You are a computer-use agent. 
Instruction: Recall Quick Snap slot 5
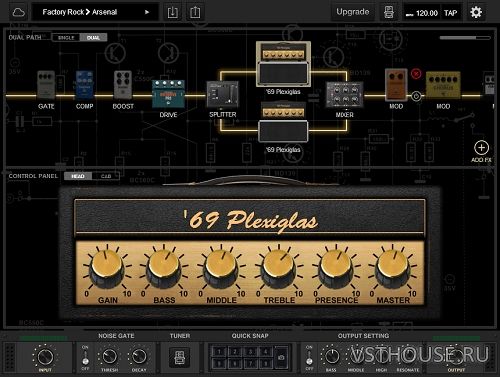(x=219, y=363)
